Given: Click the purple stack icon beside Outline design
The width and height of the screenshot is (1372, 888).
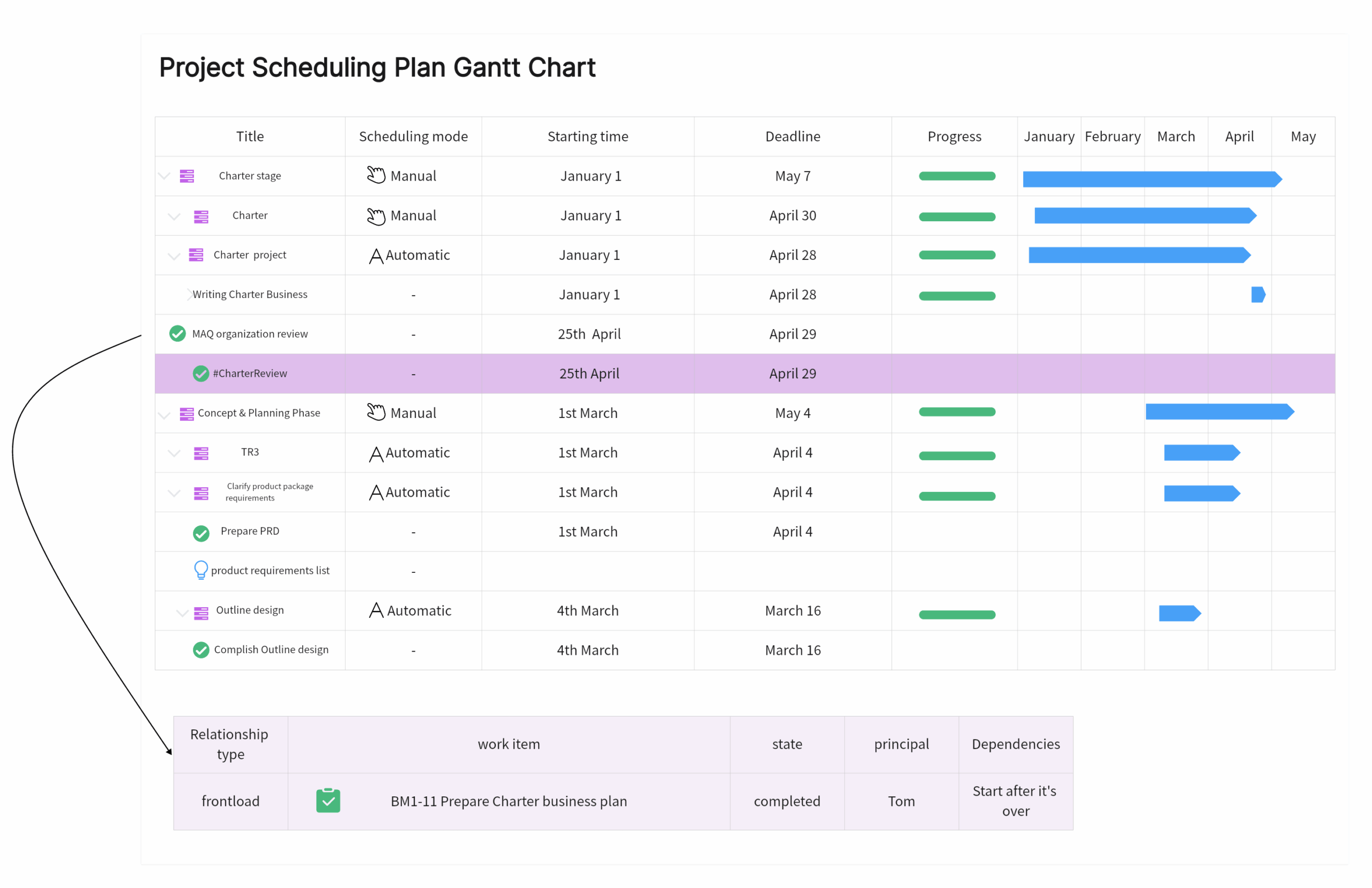Looking at the screenshot, I should 201,613.
